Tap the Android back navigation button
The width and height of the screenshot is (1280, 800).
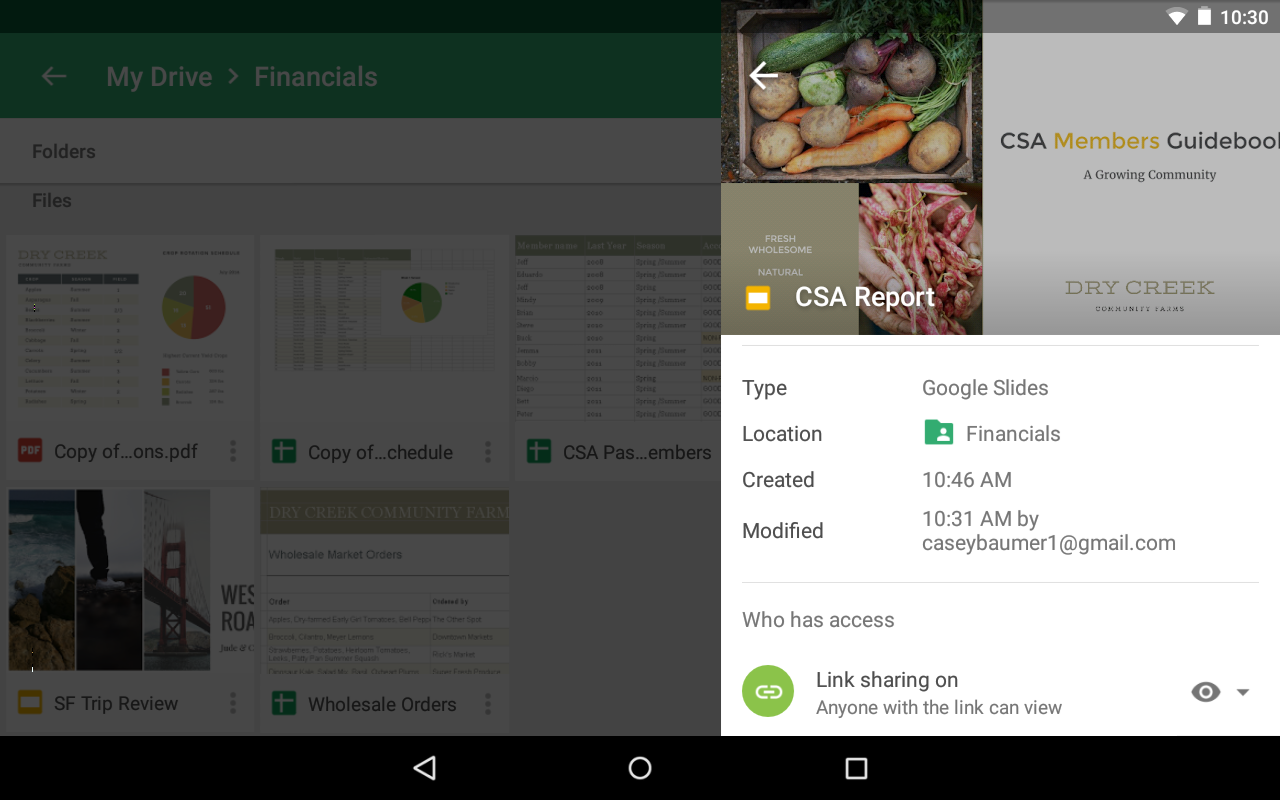pyautogui.click(x=425, y=768)
